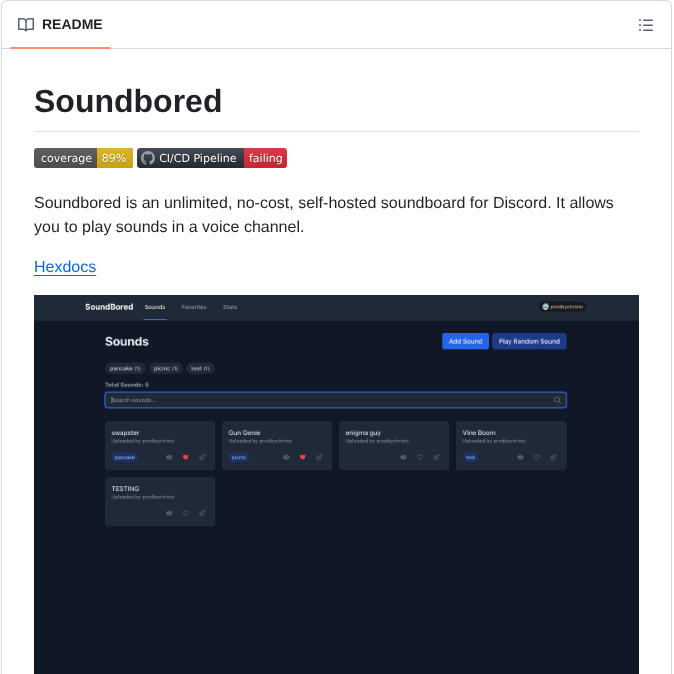Click the search magnifier icon
Screen dimensions: 674x674
(557, 400)
